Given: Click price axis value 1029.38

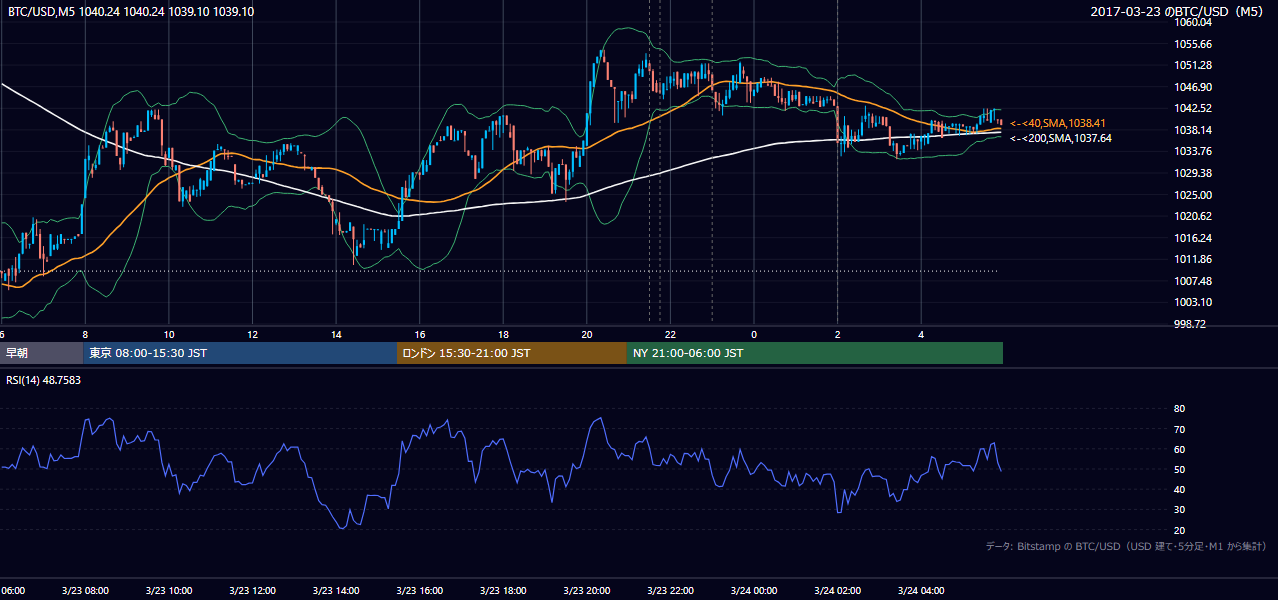Looking at the screenshot, I should pyautogui.click(x=1193, y=173).
